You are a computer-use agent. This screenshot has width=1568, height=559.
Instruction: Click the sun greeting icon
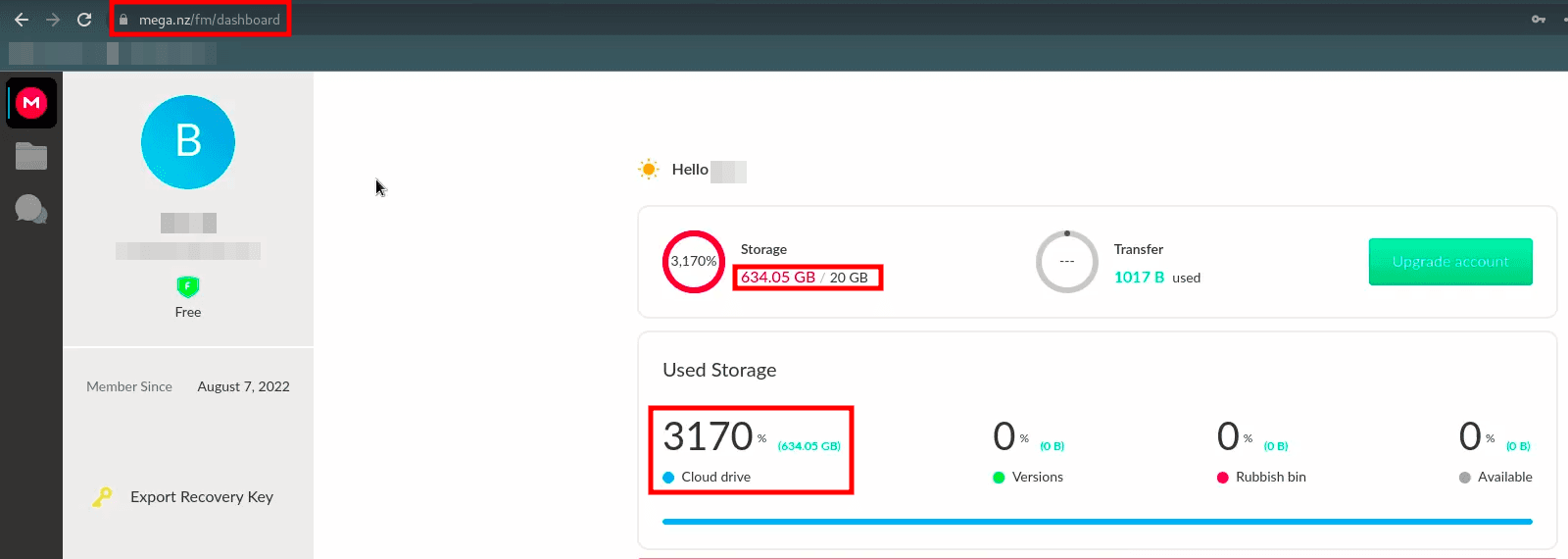pyautogui.click(x=649, y=170)
